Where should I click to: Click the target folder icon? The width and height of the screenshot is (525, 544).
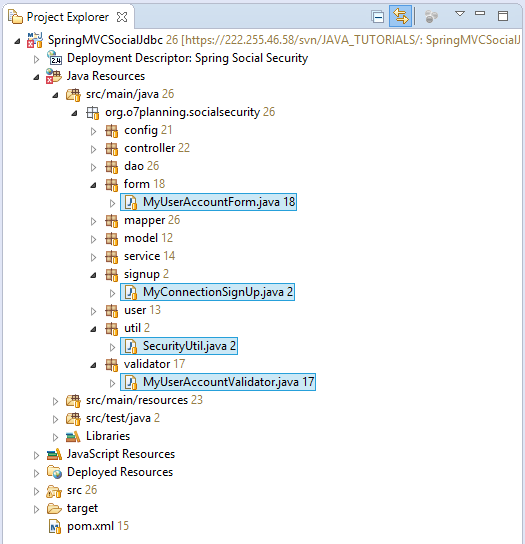click(x=54, y=509)
